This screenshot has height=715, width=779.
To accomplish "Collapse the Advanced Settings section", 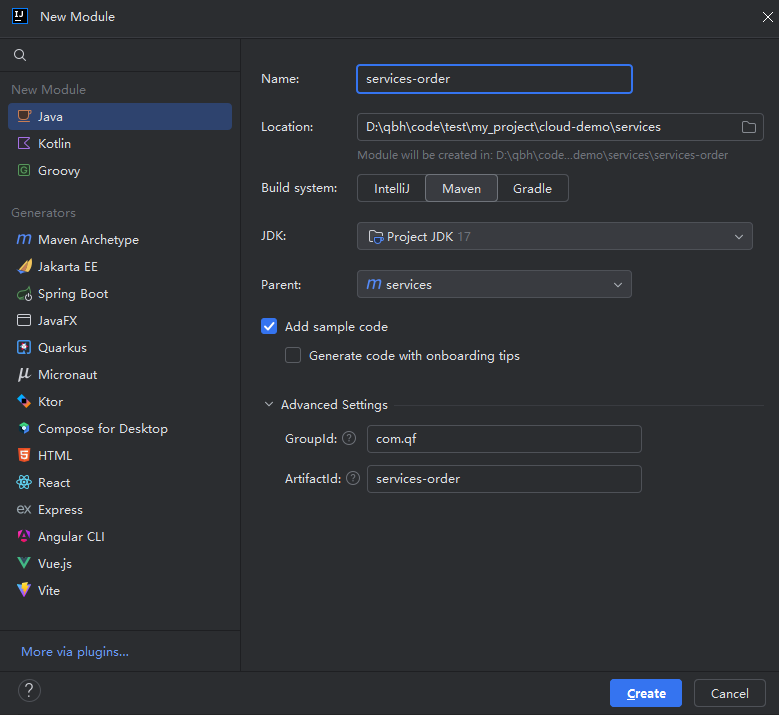I will [x=269, y=404].
